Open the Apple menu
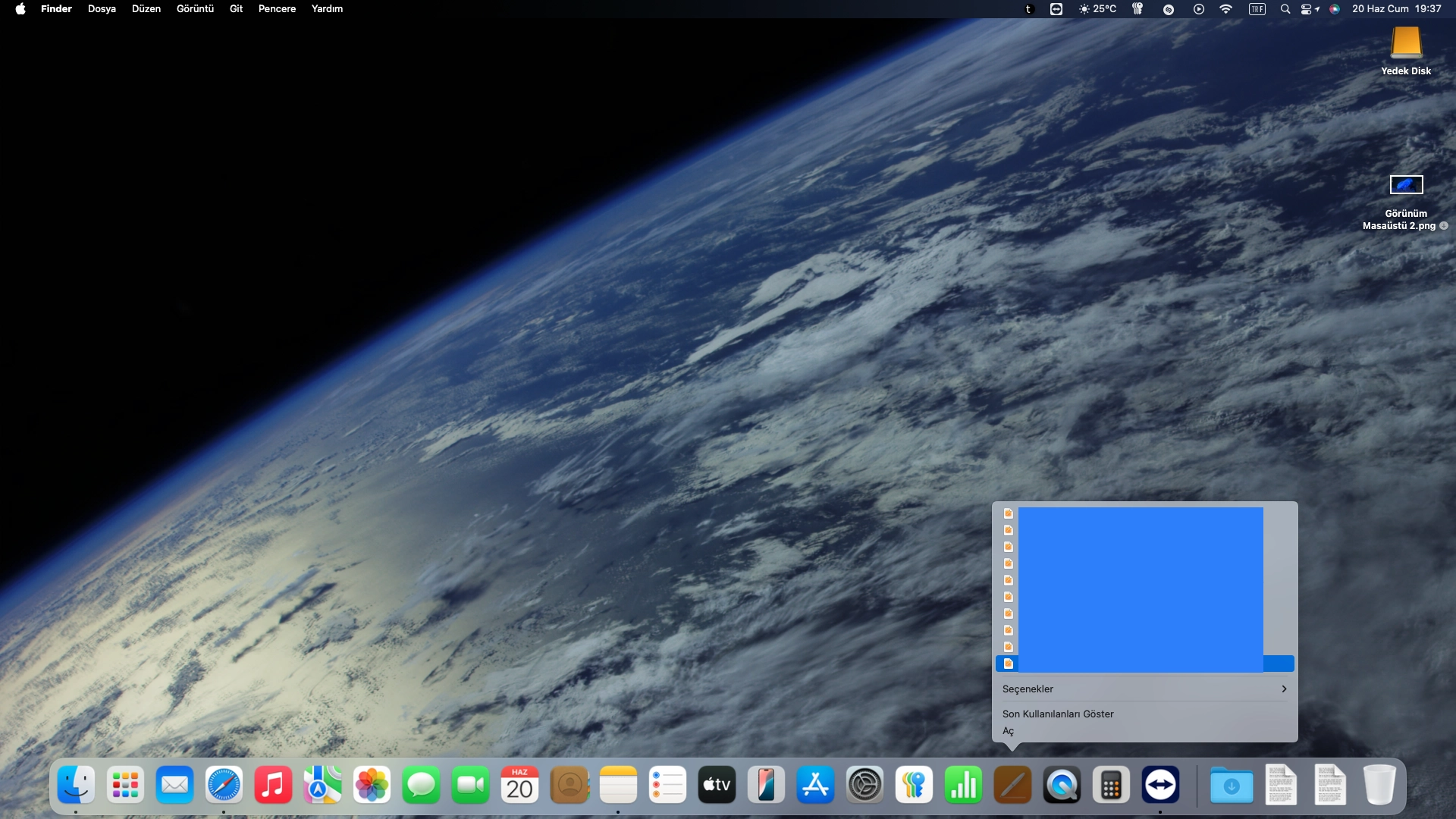 [x=20, y=9]
